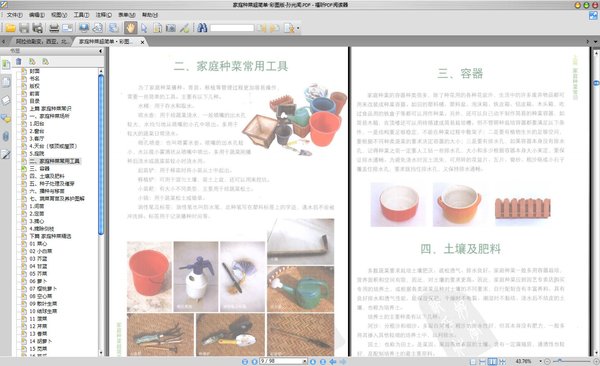Select bookmark '二、家庭种菜常用工具'
Screen dimensions: 600x366
click(x=55, y=161)
